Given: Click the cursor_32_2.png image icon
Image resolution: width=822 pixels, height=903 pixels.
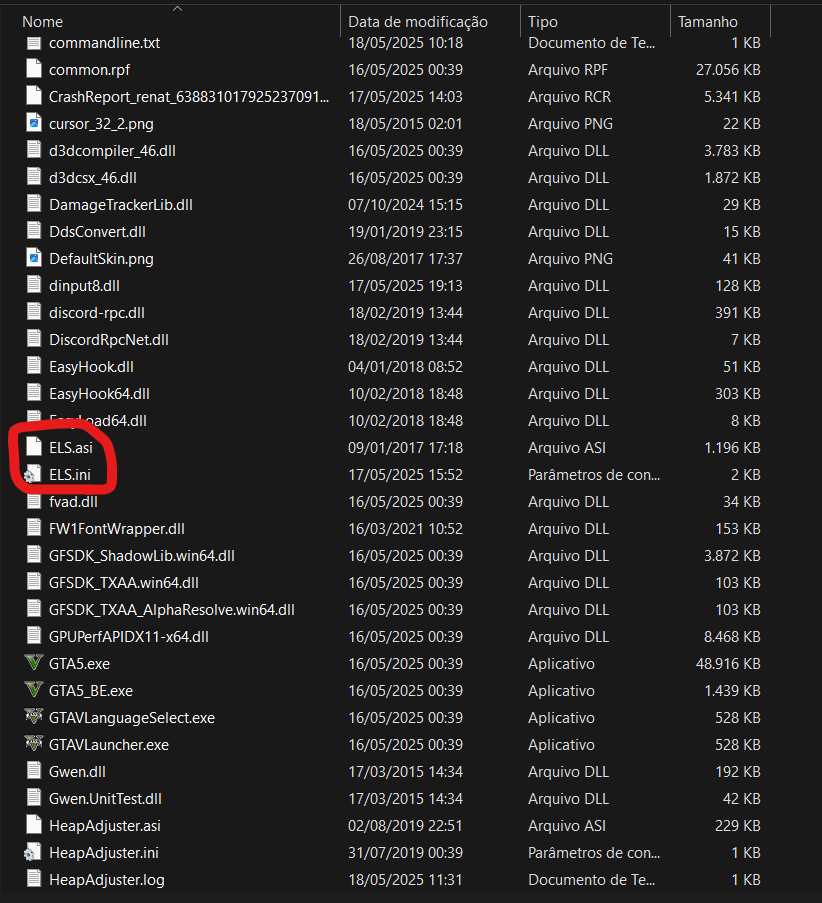Looking at the screenshot, I should point(34,124).
